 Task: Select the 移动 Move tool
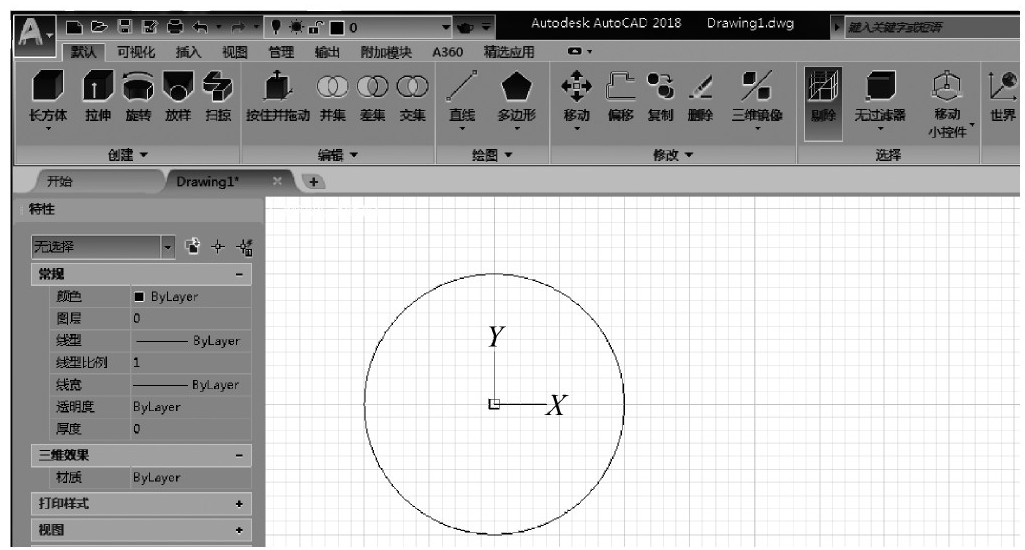point(577,99)
